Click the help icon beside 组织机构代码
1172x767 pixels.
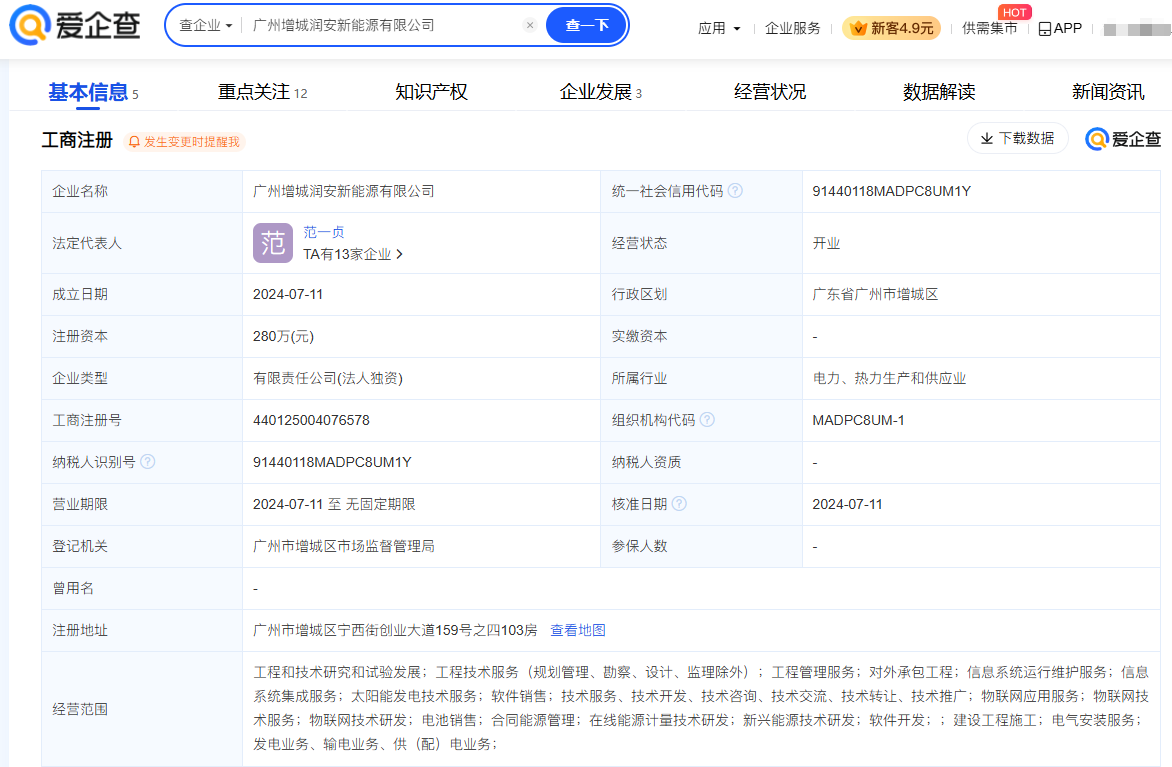point(707,419)
